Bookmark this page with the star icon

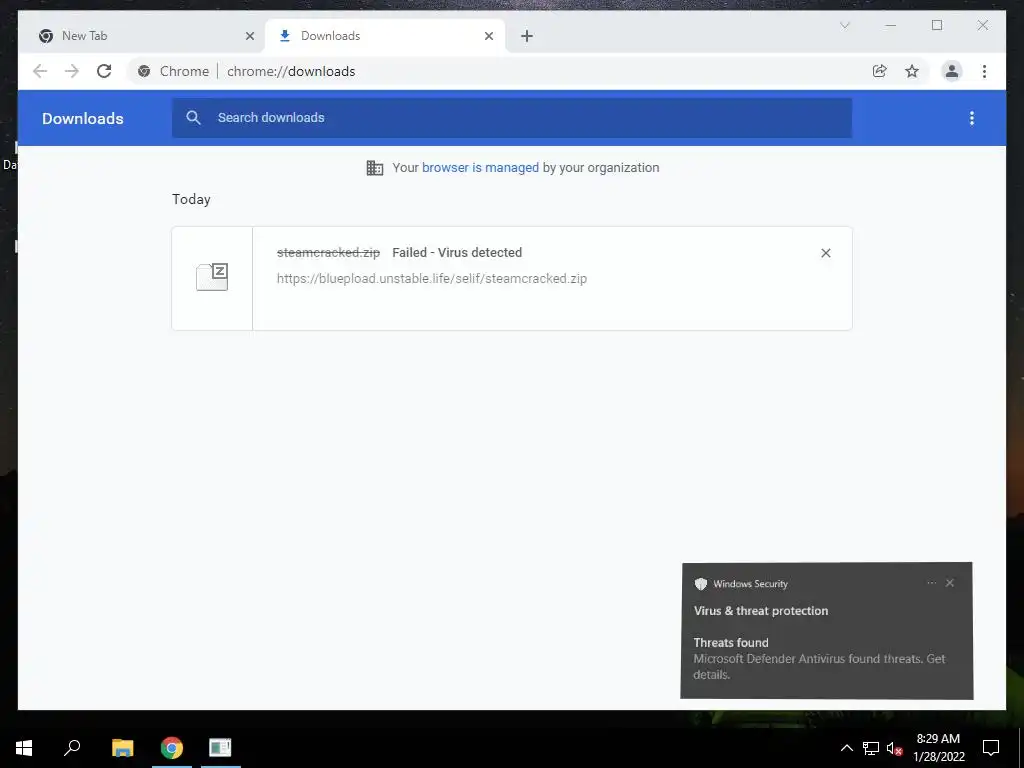(x=912, y=71)
